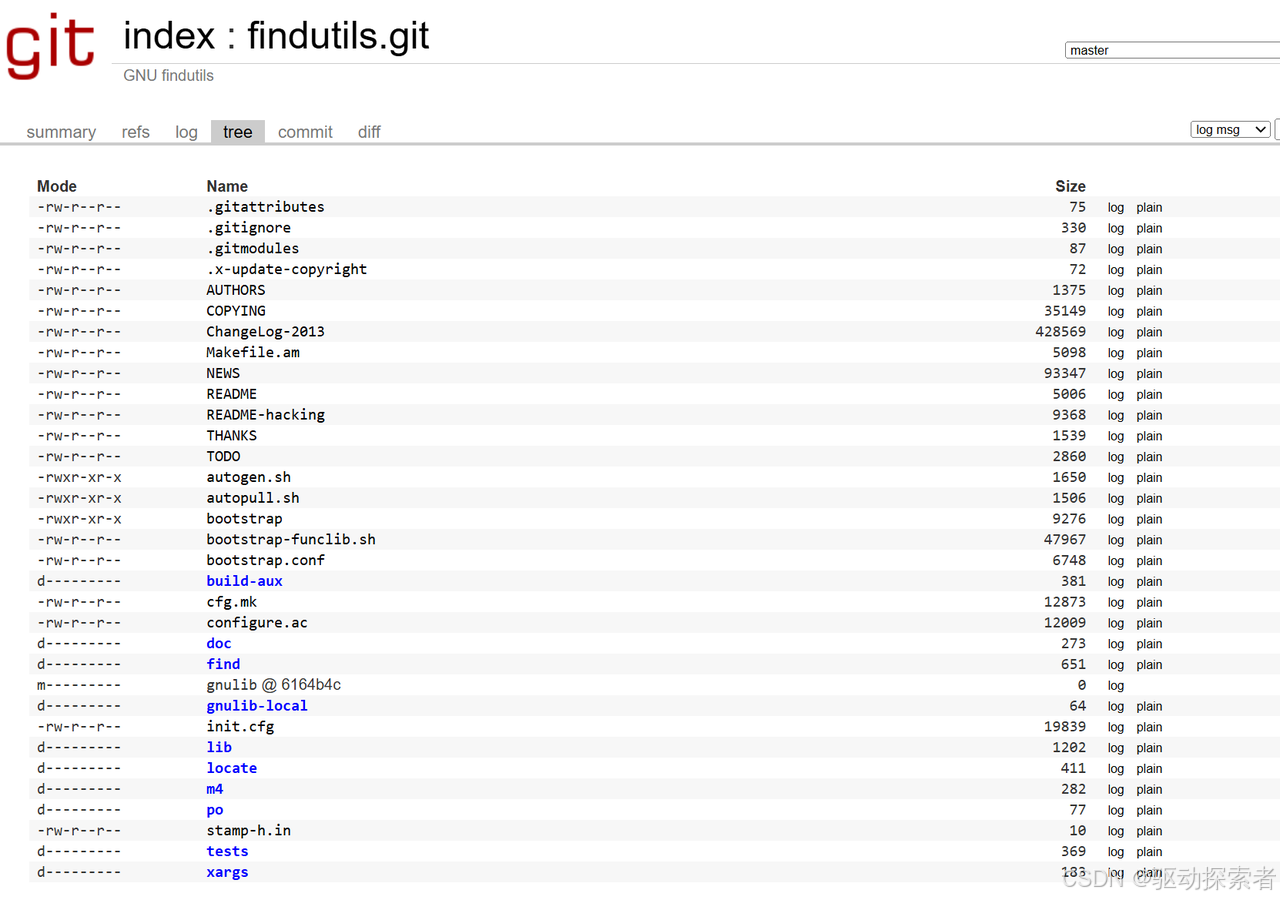Viewport: 1280px width, 900px height.
Task: Open the Makefile.am file
Action: coord(253,352)
